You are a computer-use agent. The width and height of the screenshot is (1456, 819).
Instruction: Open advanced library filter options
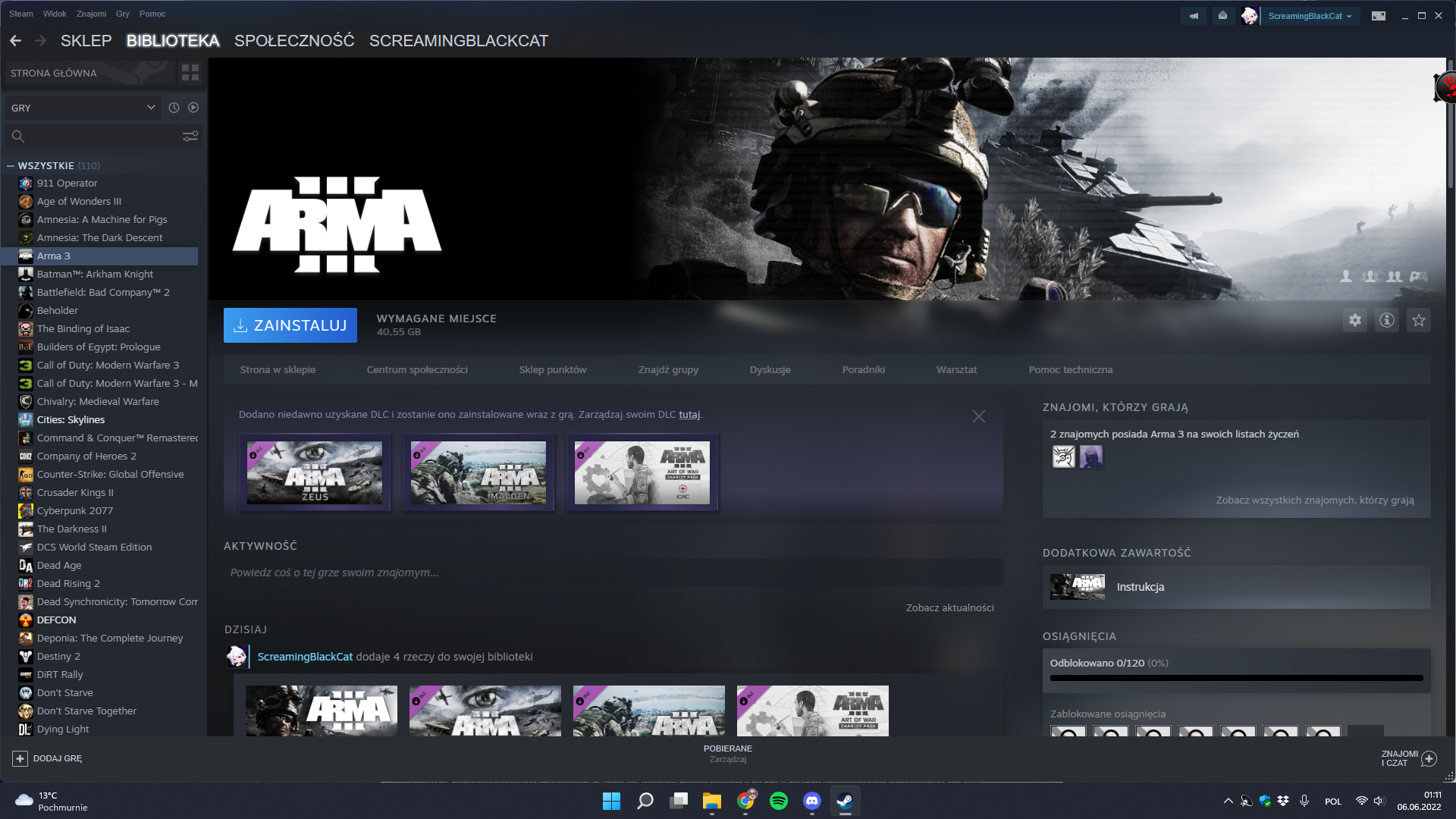[190, 136]
